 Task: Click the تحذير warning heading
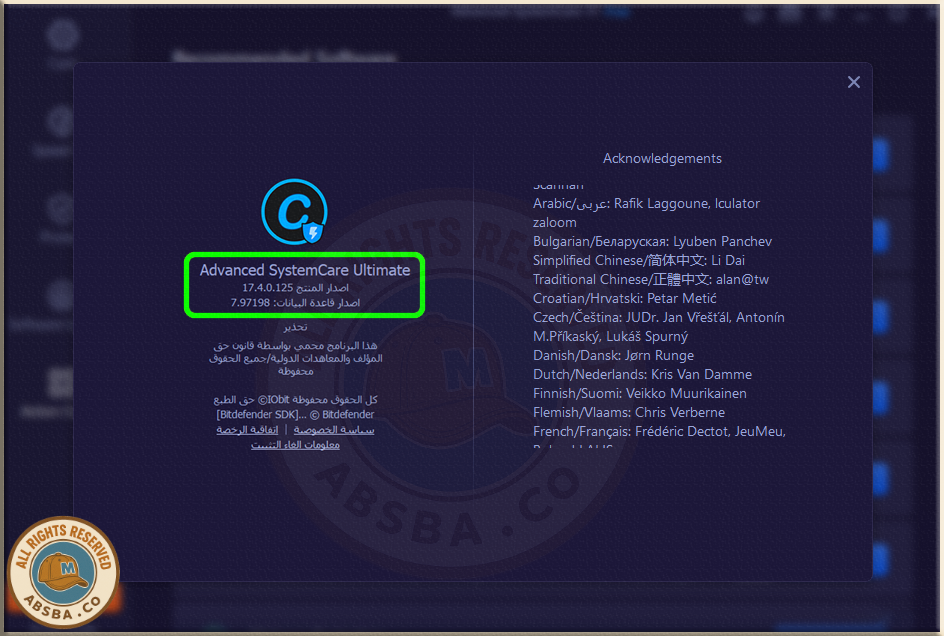point(295,327)
